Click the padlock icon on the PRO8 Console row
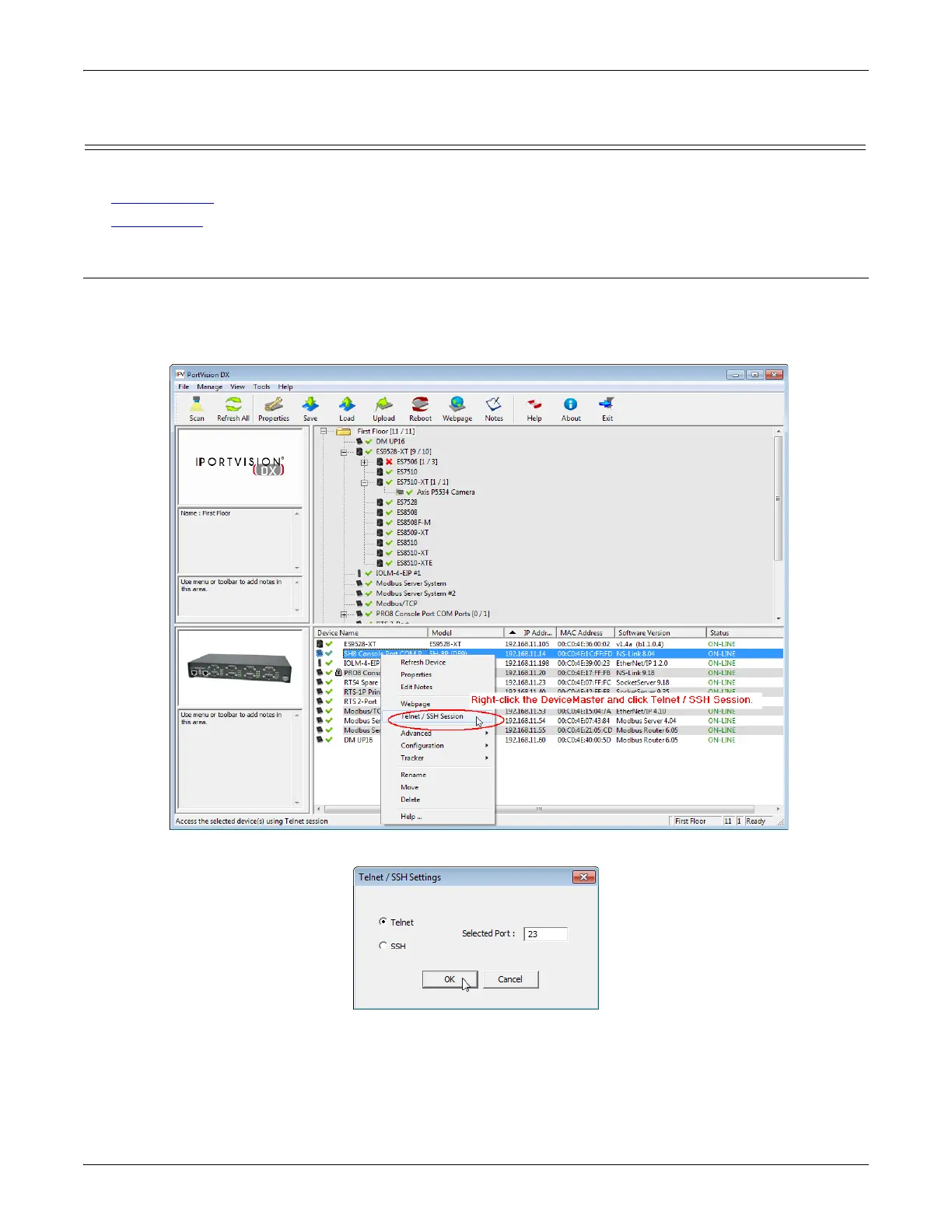Screen dimensions: 952x1232 pos(338,674)
